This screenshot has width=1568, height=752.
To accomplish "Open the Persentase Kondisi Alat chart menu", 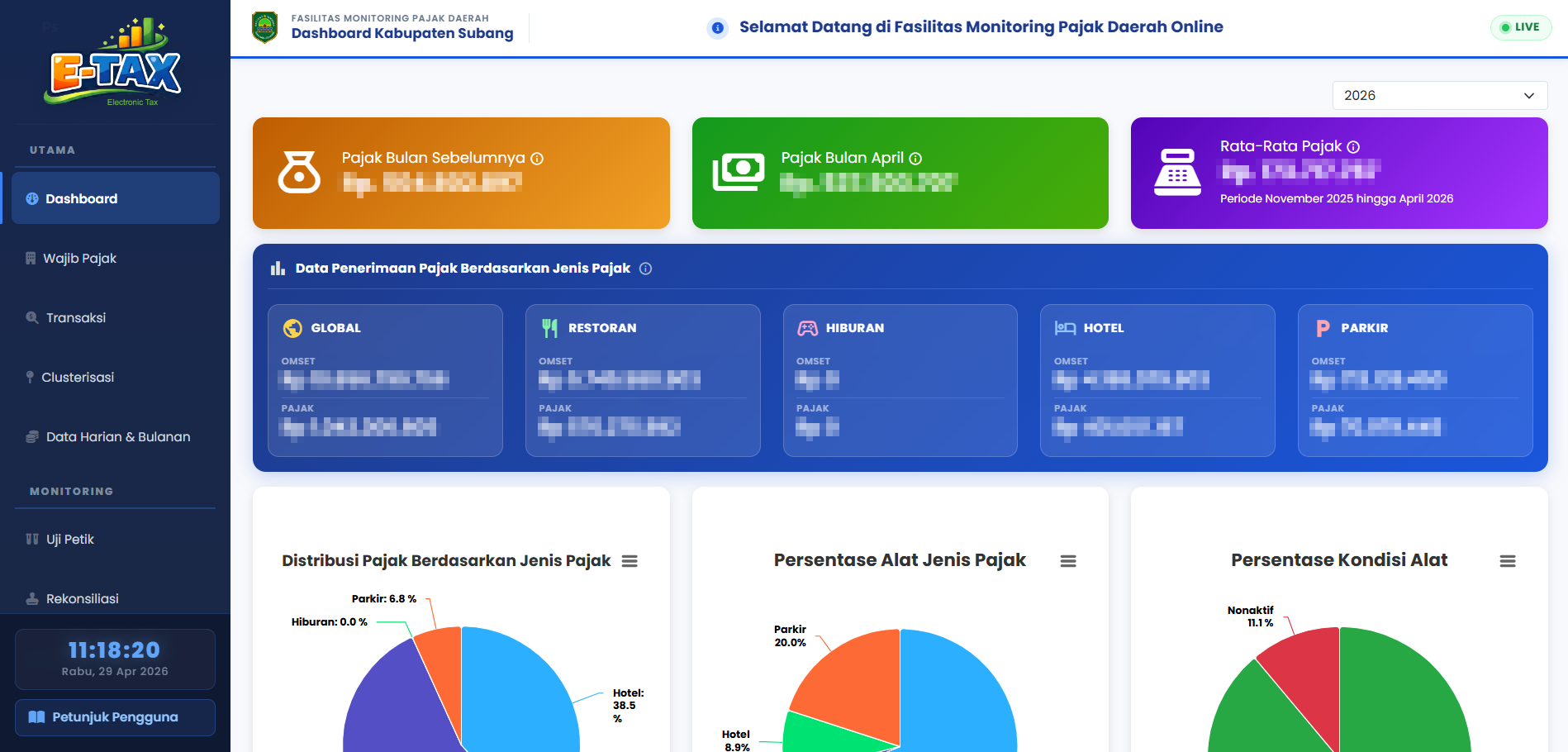I will pos(1509,560).
